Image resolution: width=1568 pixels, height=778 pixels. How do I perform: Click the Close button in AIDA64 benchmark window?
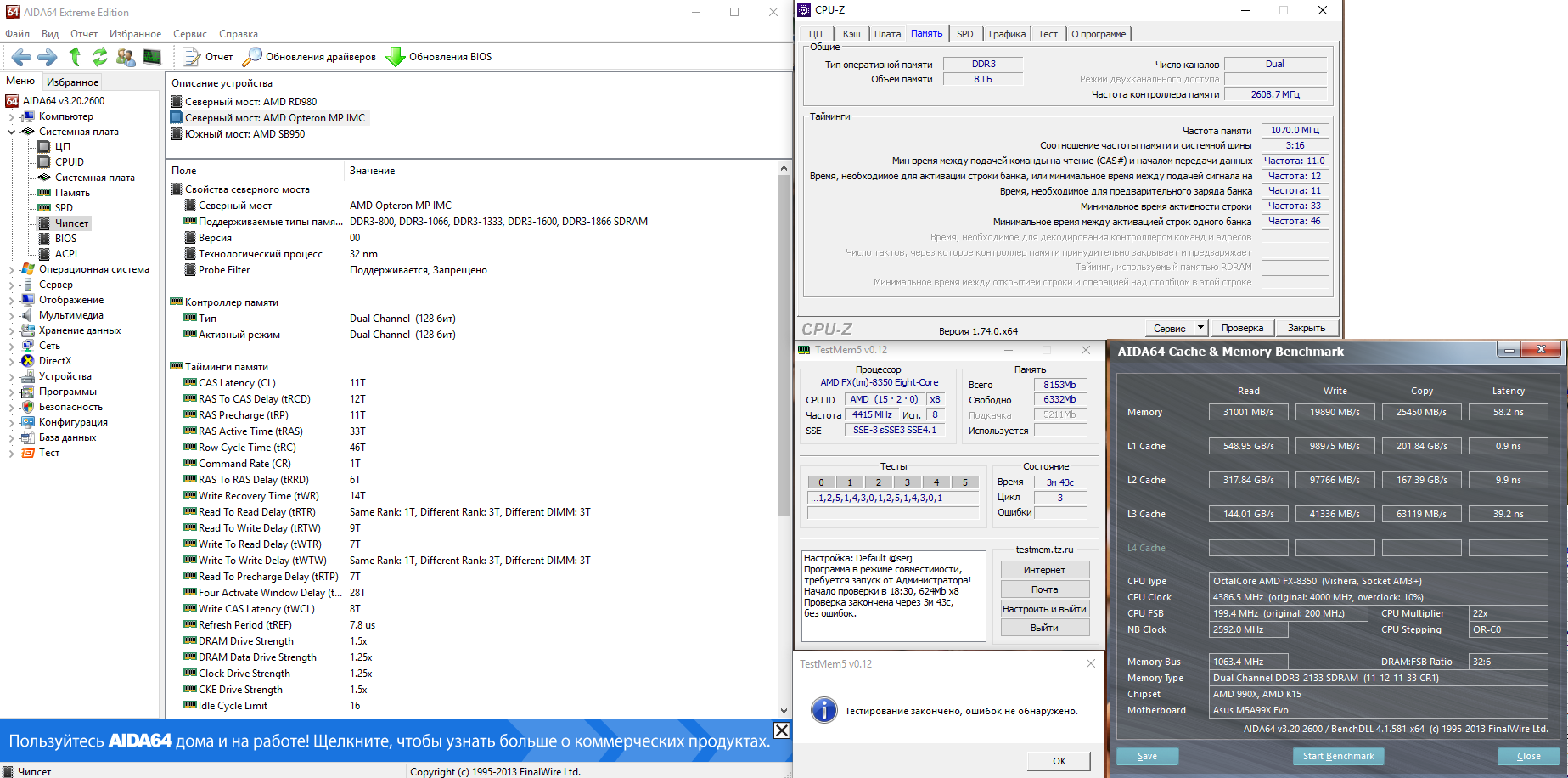pos(1528,756)
